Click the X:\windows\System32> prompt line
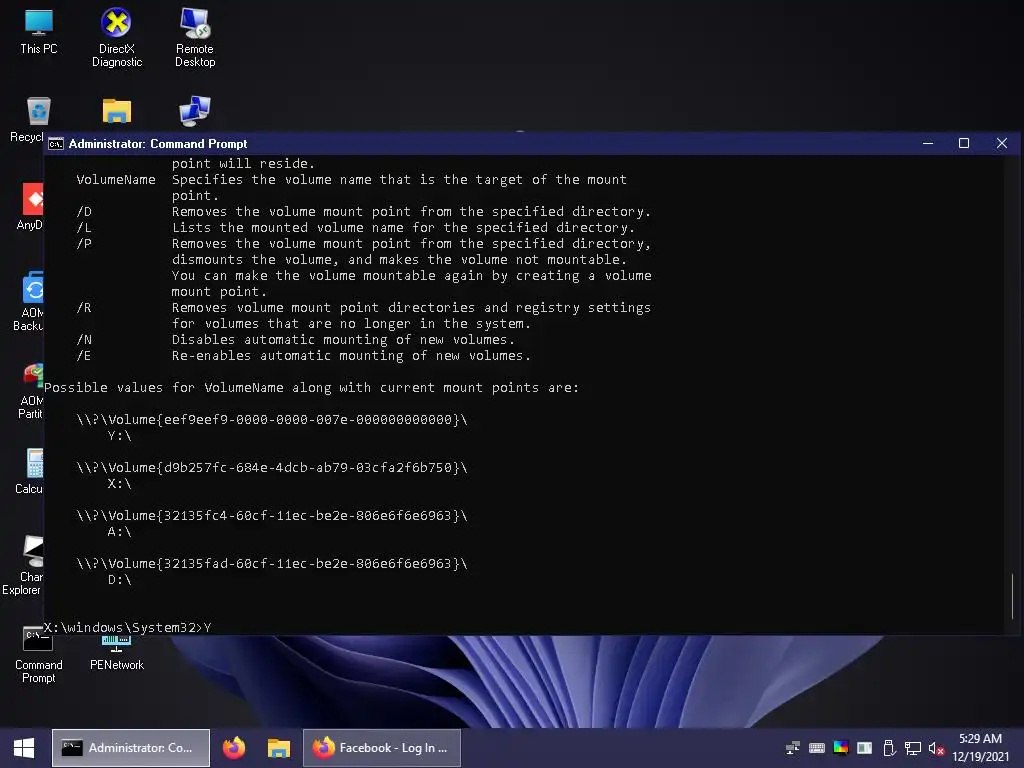 coord(127,628)
